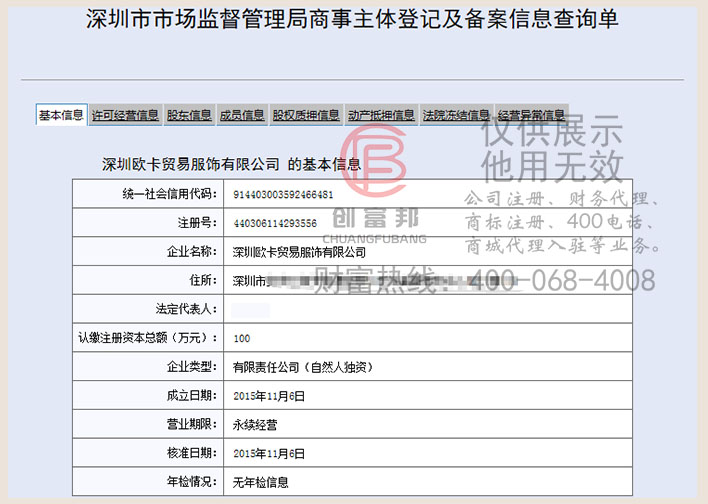Click the 法定代表人 label
Image resolution: width=708 pixels, height=504 pixels.
click(x=186, y=309)
